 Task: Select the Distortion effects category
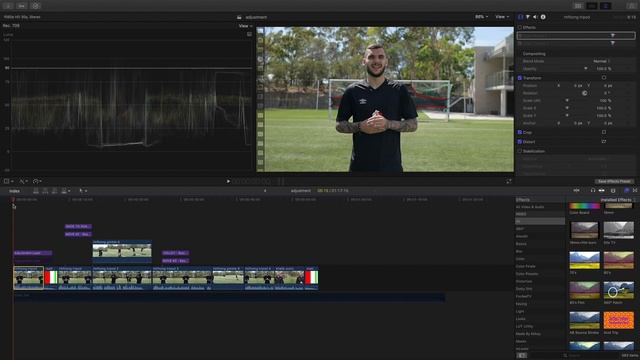point(524,281)
